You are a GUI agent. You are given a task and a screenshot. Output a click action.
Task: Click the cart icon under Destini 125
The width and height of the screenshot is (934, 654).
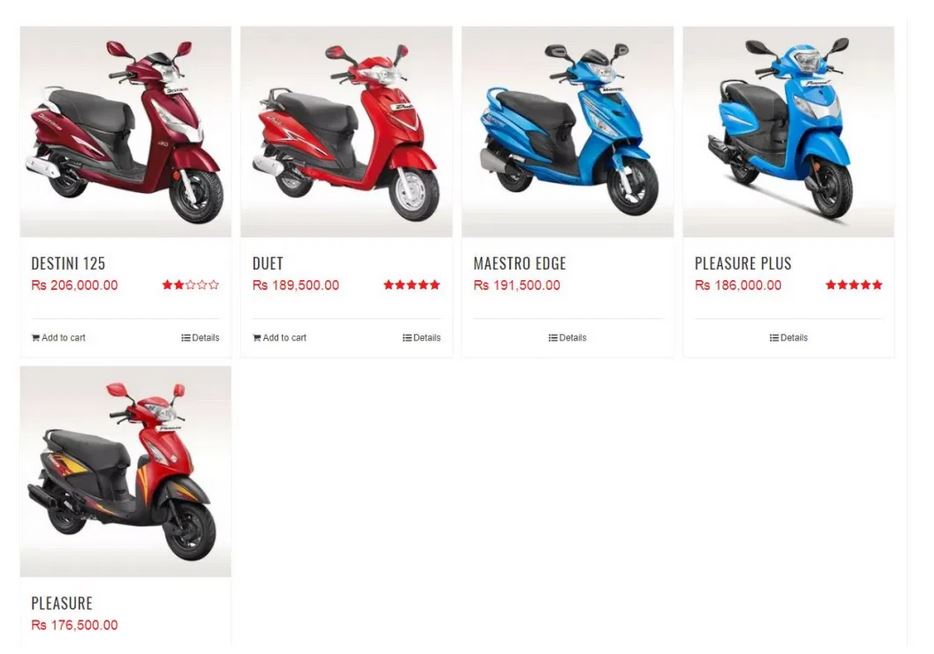(x=36, y=338)
